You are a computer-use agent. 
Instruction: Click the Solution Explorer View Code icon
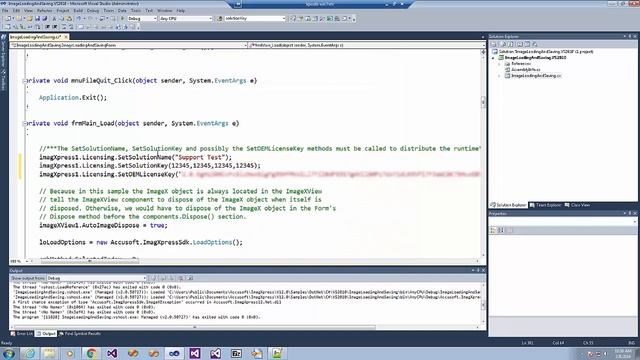coord(520,44)
